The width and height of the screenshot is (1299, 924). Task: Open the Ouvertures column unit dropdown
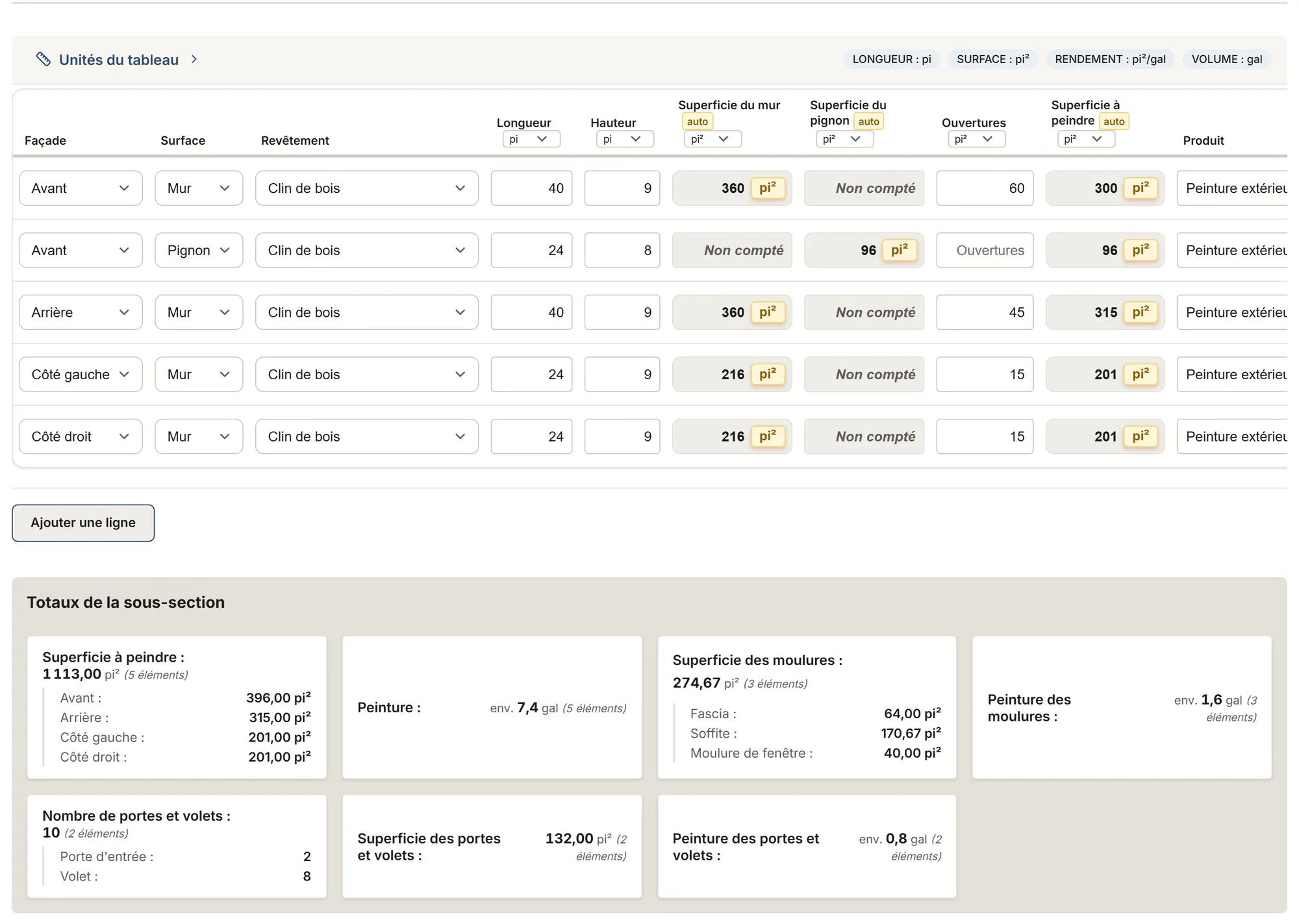[x=977, y=139]
